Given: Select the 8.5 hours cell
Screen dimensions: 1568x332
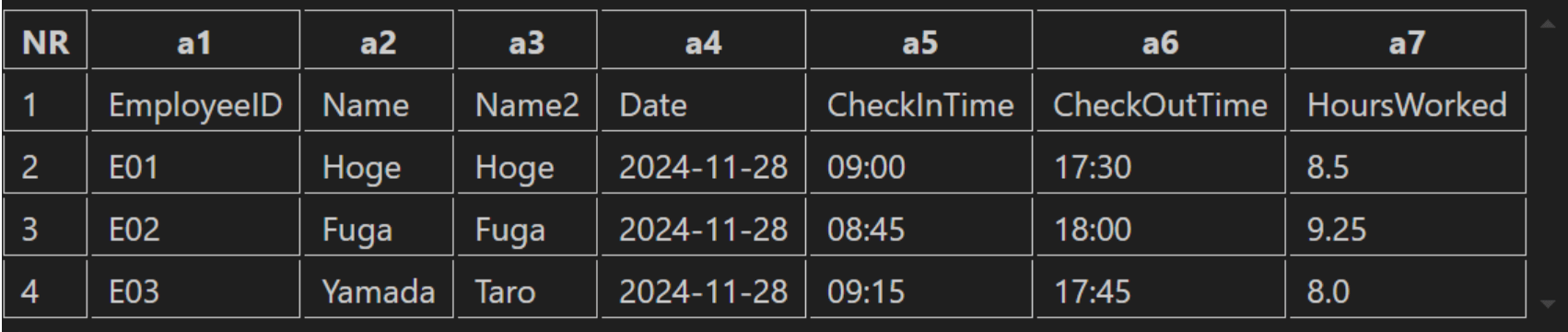Looking at the screenshot, I should (1407, 165).
